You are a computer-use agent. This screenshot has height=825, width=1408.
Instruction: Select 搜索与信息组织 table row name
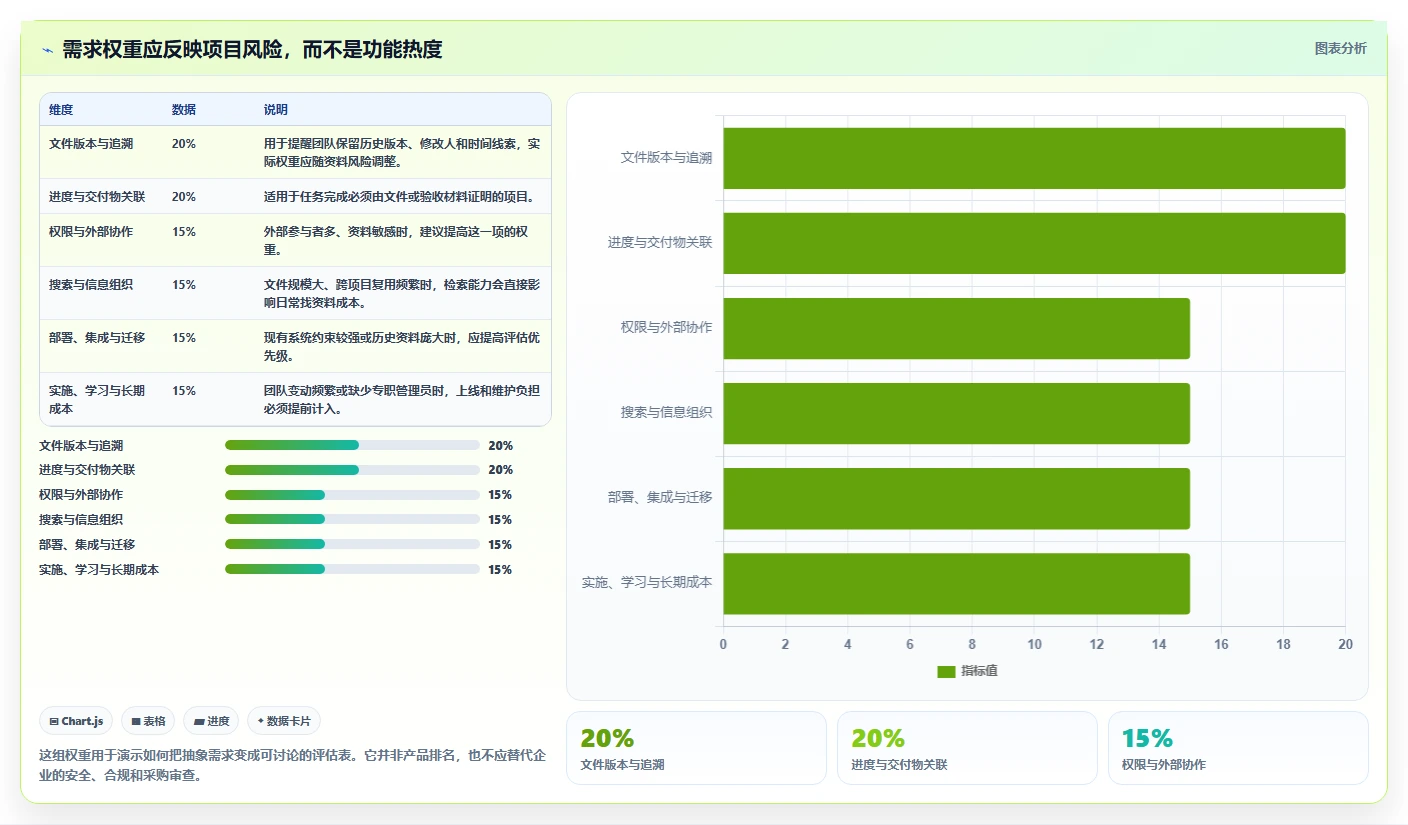[x=91, y=285]
